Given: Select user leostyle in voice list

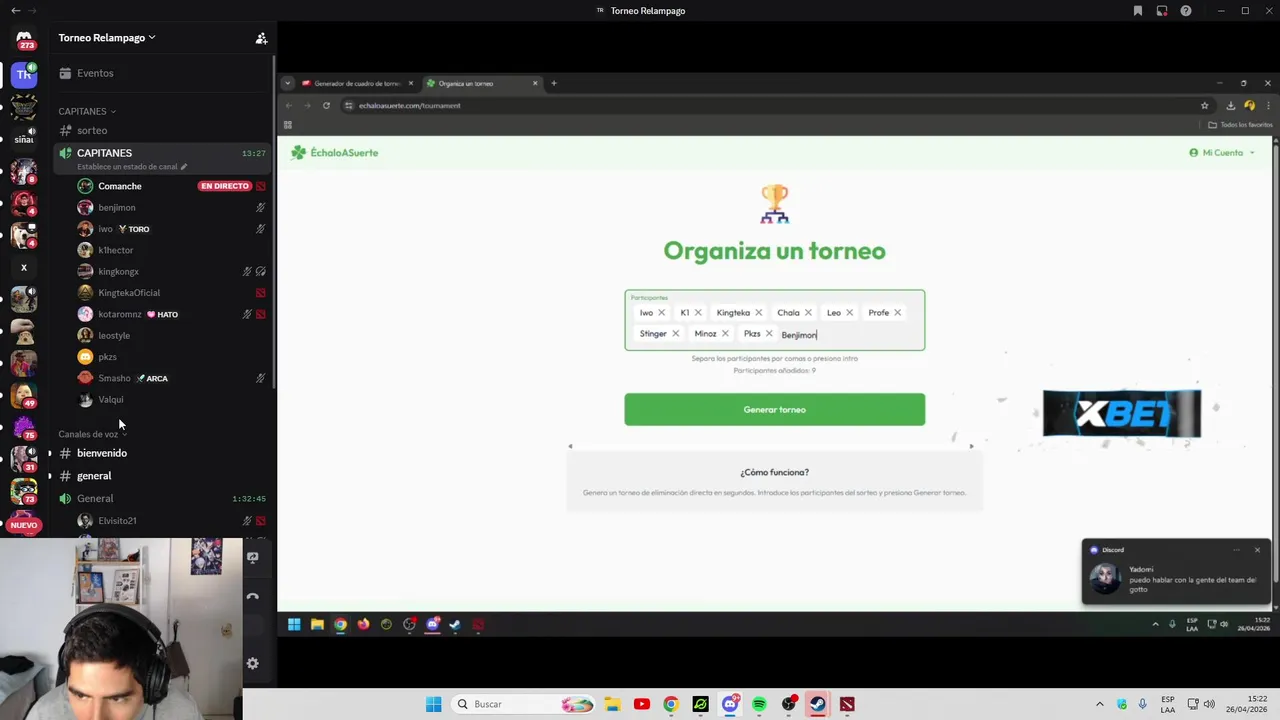Looking at the screenshot, I should [x=114, y=336].
